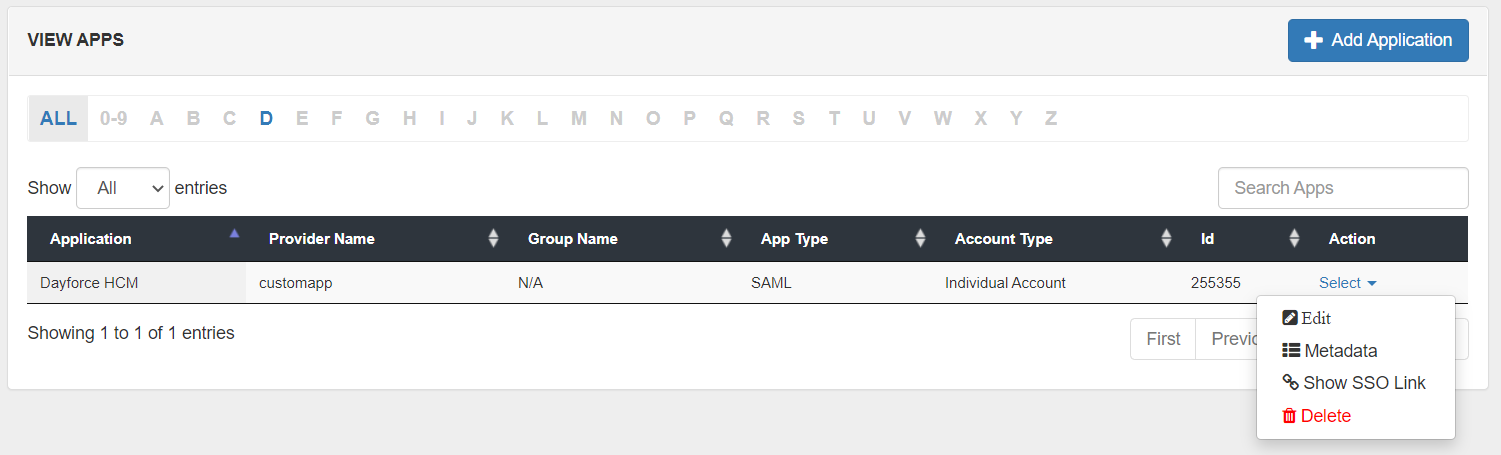Filter apps by letter D
1501x455 pixels.
point(266,118)
